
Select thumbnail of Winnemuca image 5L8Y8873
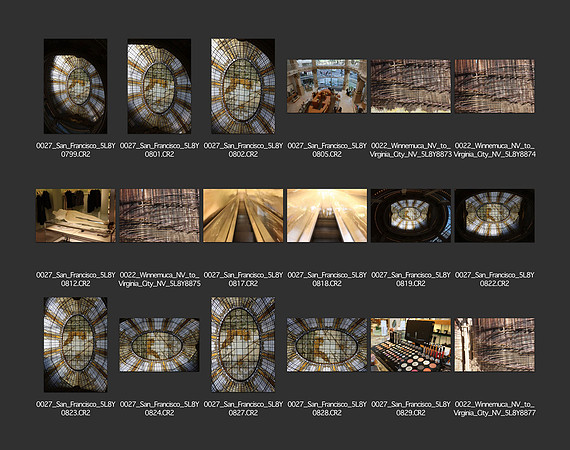(411, 86)
